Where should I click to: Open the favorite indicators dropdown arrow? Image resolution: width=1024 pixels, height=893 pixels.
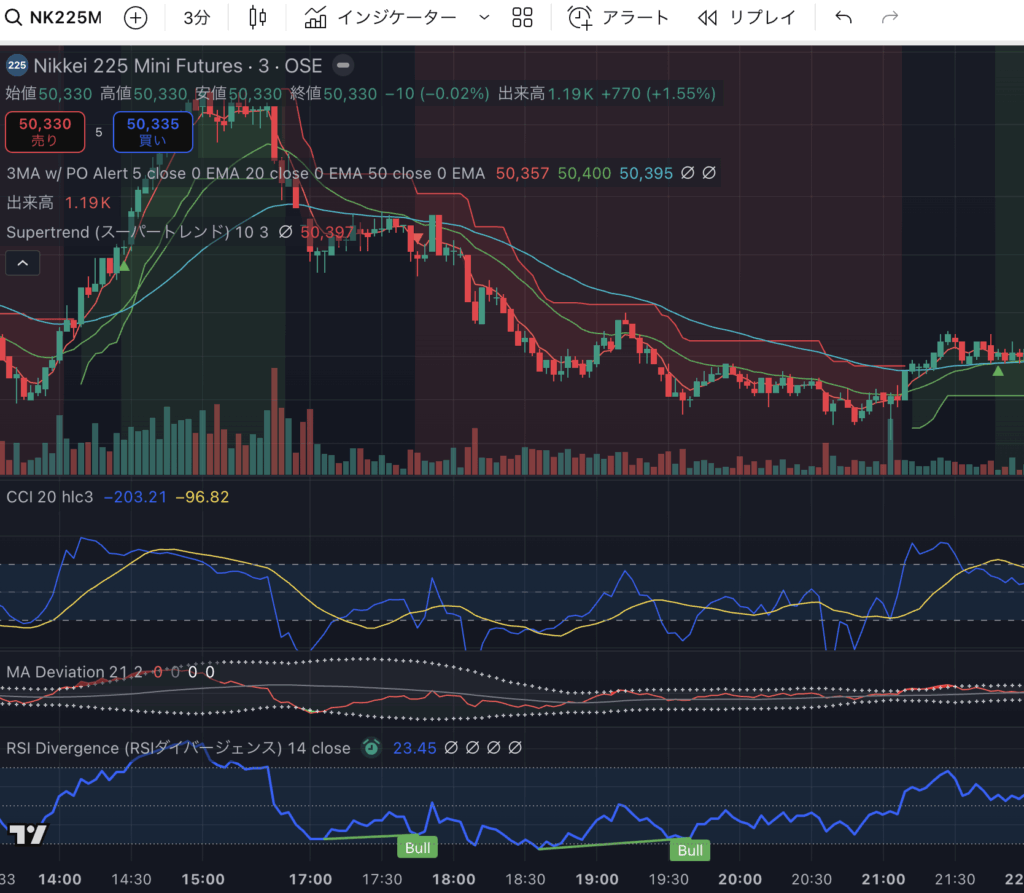click(485, 18)
